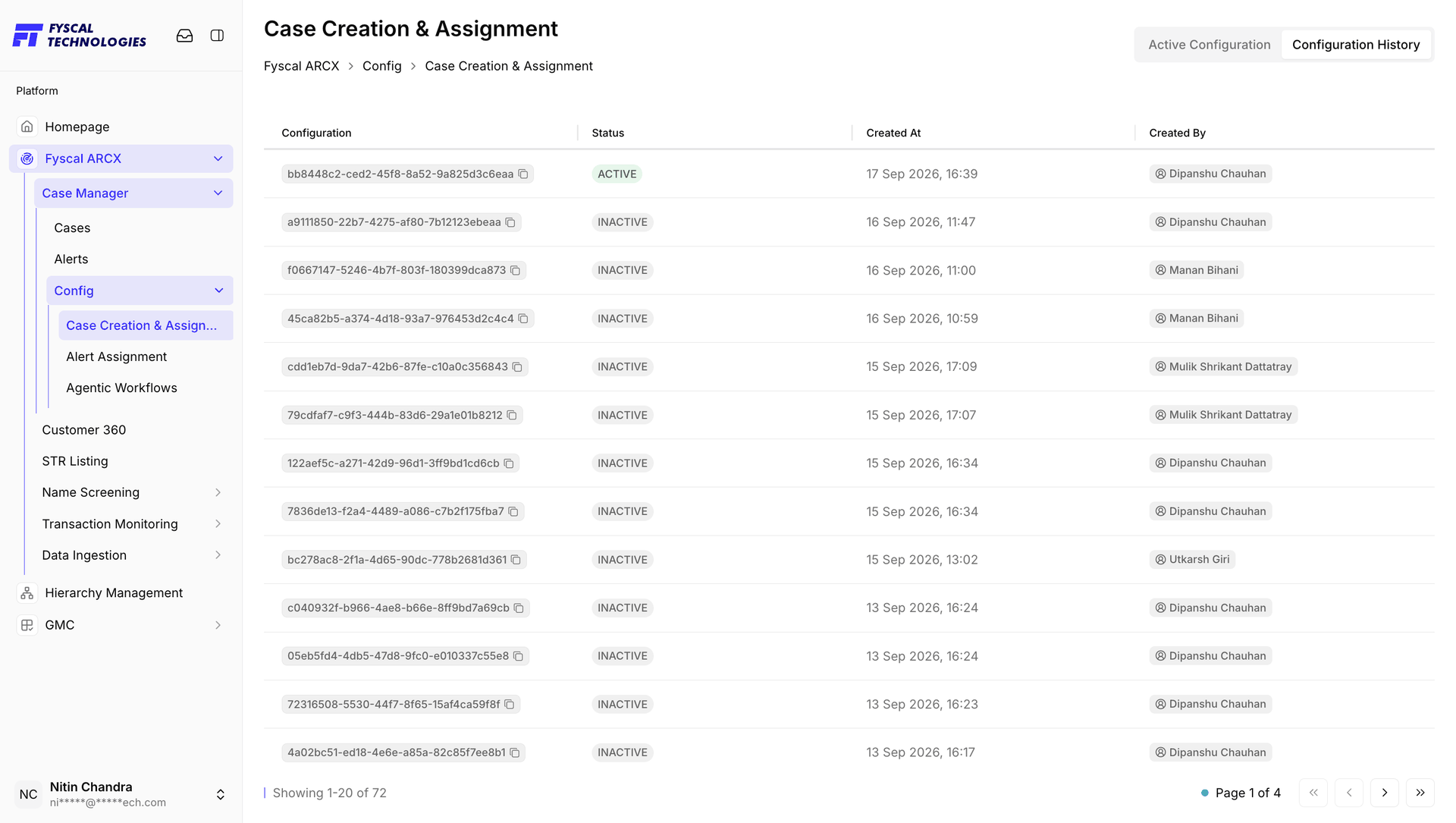Click Fyscal ARCX breadcrumb link
Image resolution: width=1456 pixels, height=823 pixels.
(301, 66)
